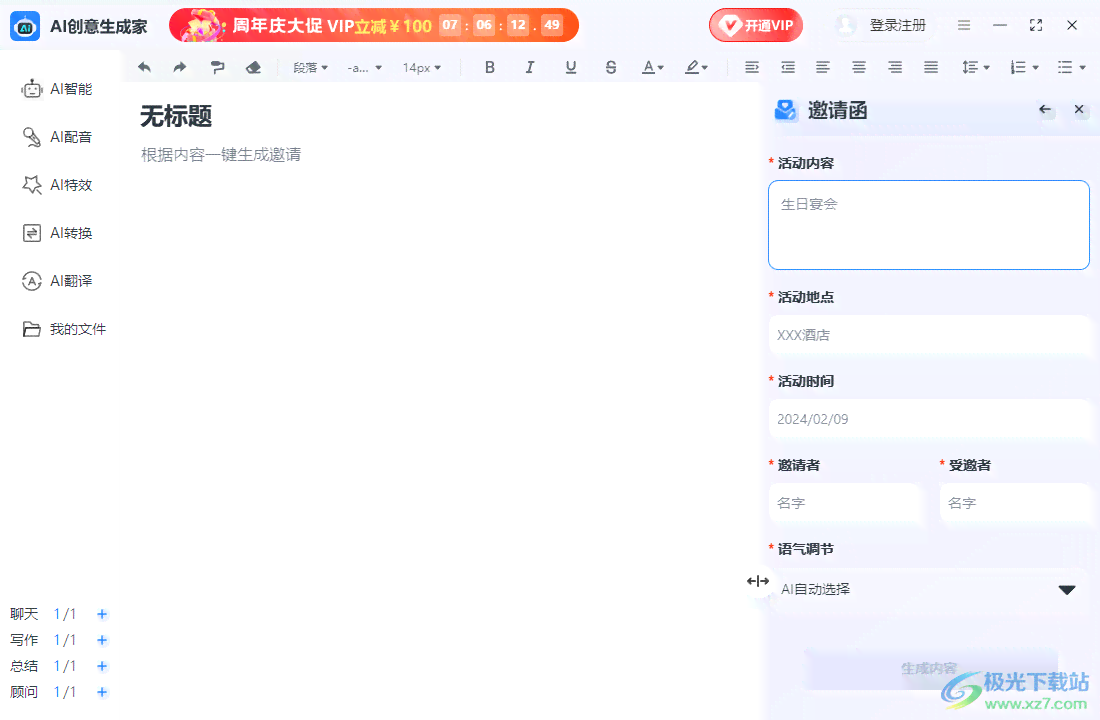Viewport: 1100px width, 720px height.
Task: Click the 根据内容一键生成邀请 placeholder text
Action: coord(221,155)
